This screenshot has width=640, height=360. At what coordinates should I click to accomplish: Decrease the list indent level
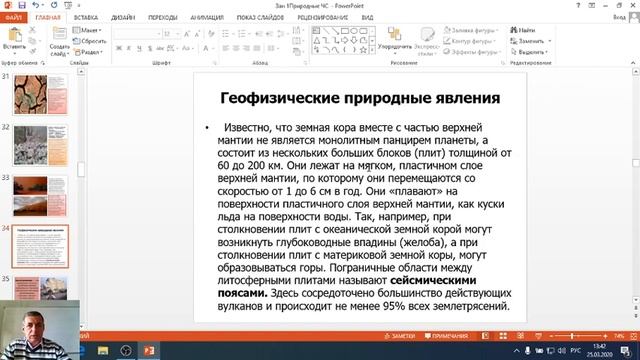pos(259,34)
